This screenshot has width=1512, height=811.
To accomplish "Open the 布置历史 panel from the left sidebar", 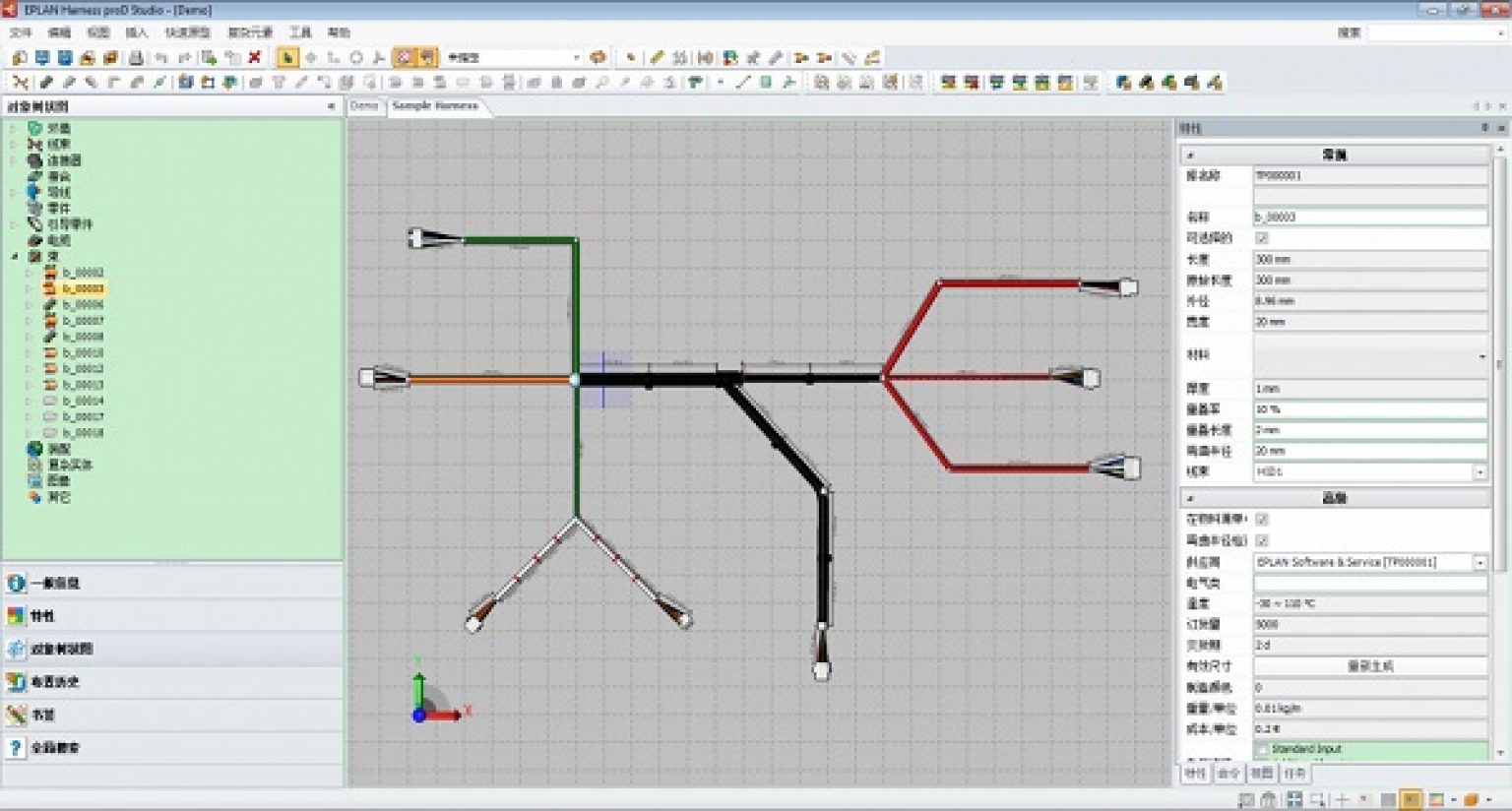I will (14, 682).
